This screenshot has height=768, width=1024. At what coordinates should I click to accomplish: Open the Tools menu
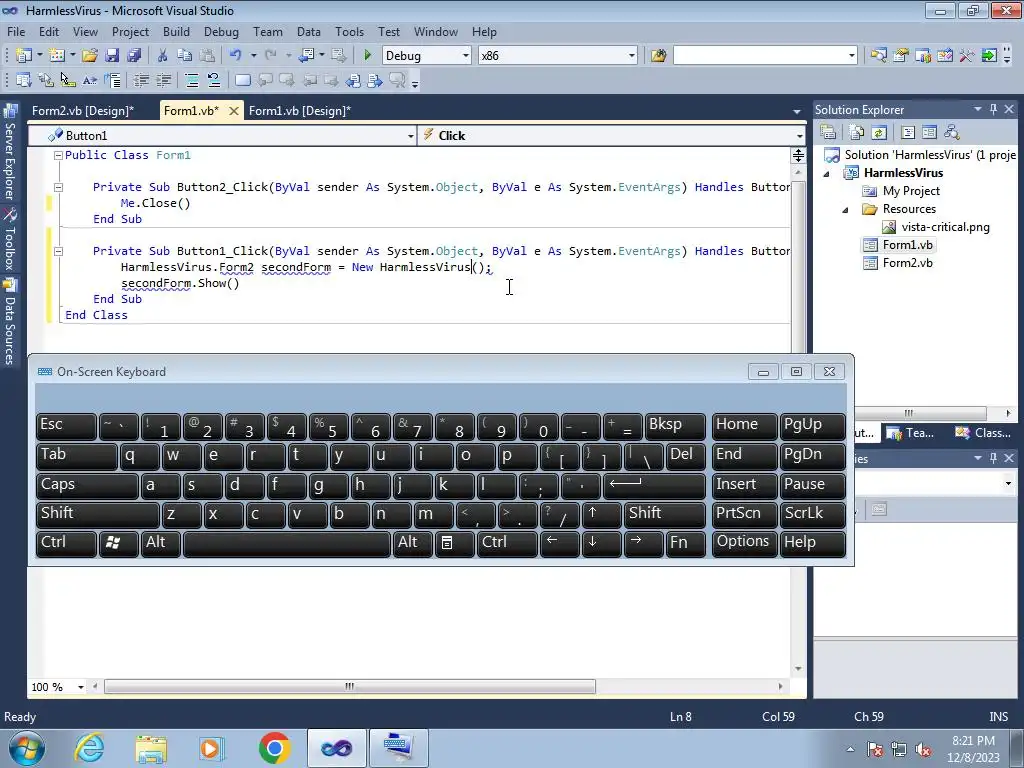[x=349, y=31]
